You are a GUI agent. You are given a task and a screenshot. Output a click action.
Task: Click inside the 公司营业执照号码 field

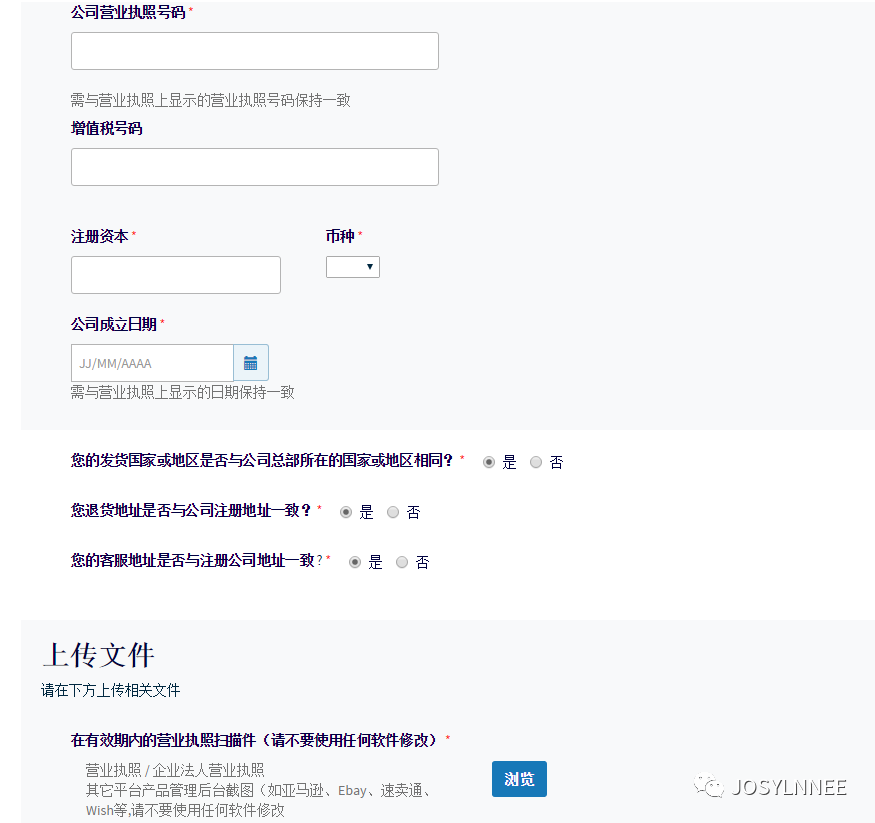tap(254, 50)
